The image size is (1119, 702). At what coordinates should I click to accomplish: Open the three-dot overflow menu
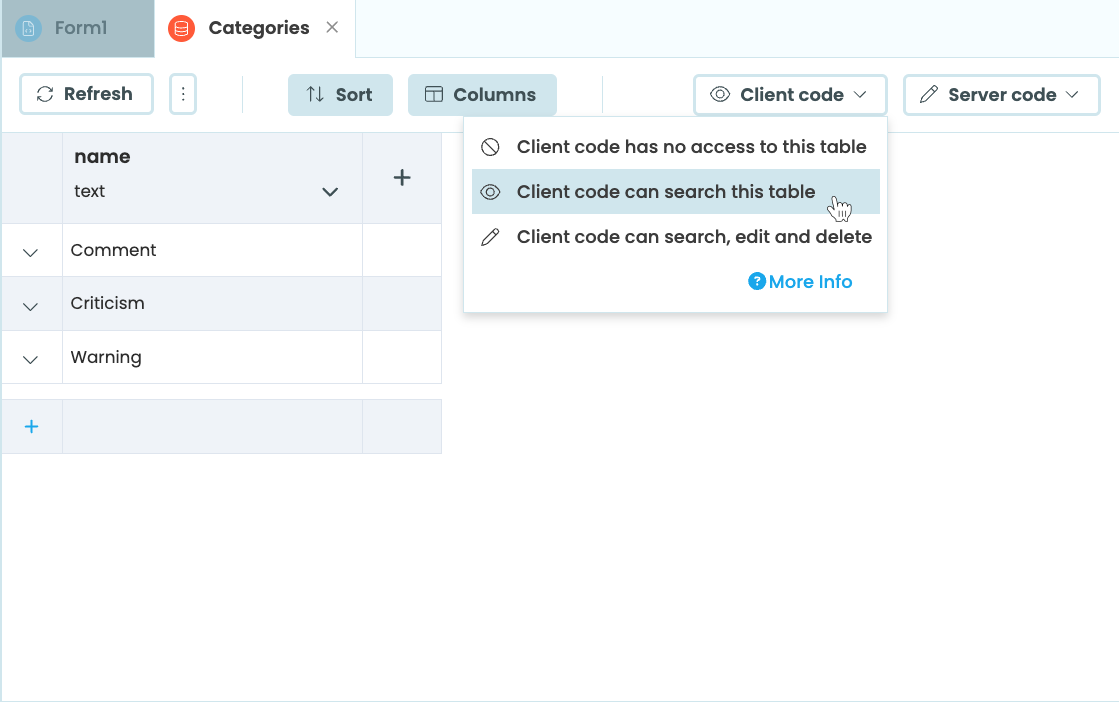183,94
